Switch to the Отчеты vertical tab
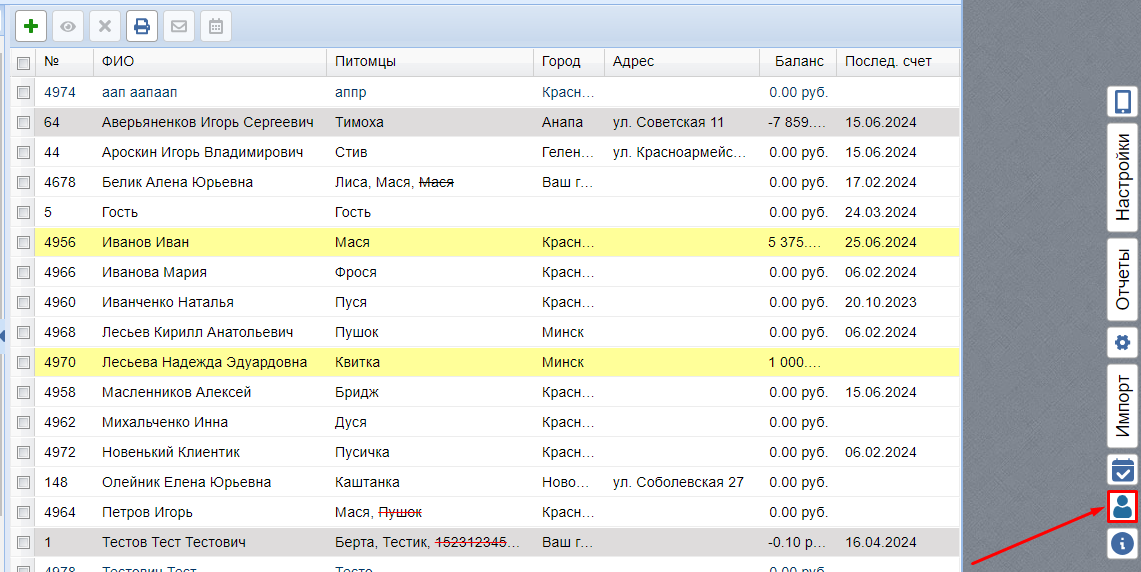Image resolution: width=1141 pixels, height=572 pixels. click(x=1122, y=278)
